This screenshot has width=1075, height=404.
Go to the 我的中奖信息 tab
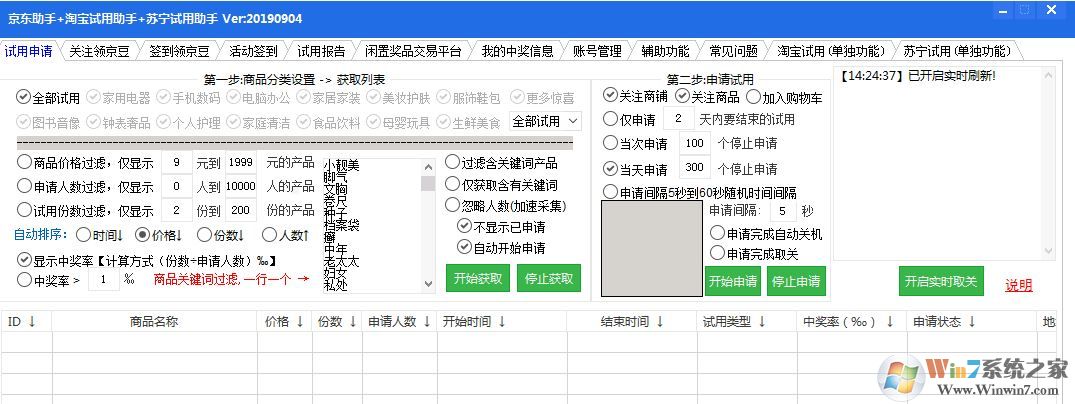518,51
